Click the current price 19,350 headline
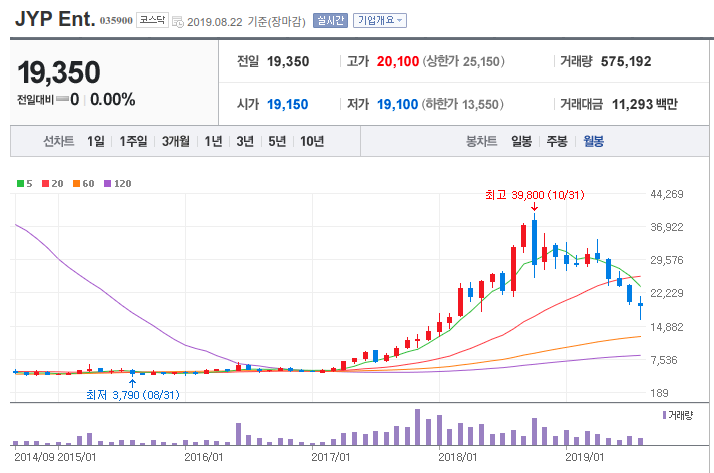This screenshot has height=473, width=714. 59,72
